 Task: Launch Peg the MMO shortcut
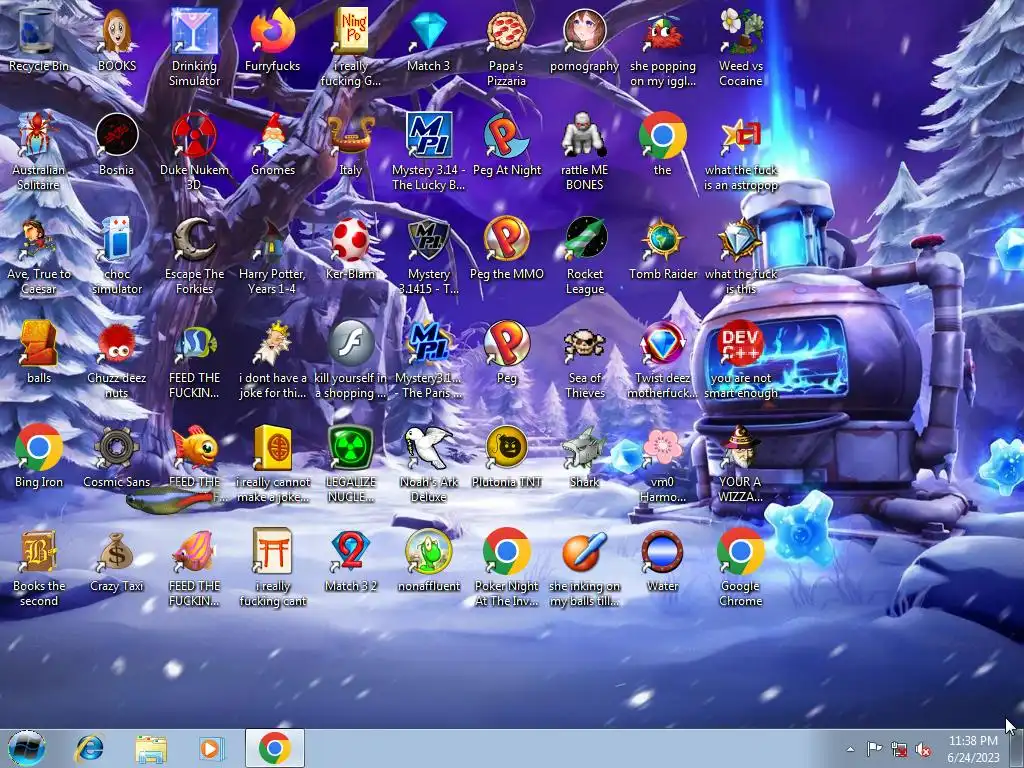(506, 248)
